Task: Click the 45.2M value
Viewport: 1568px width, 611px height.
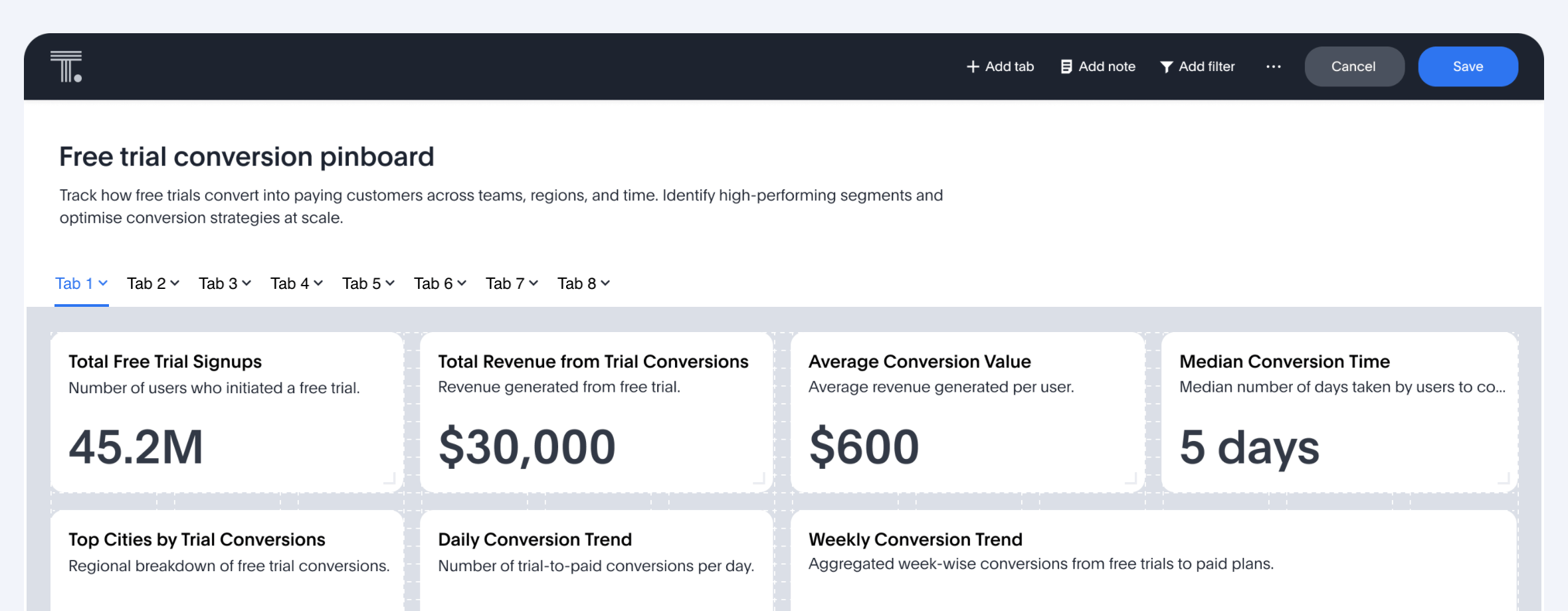Action: (136, 447)
